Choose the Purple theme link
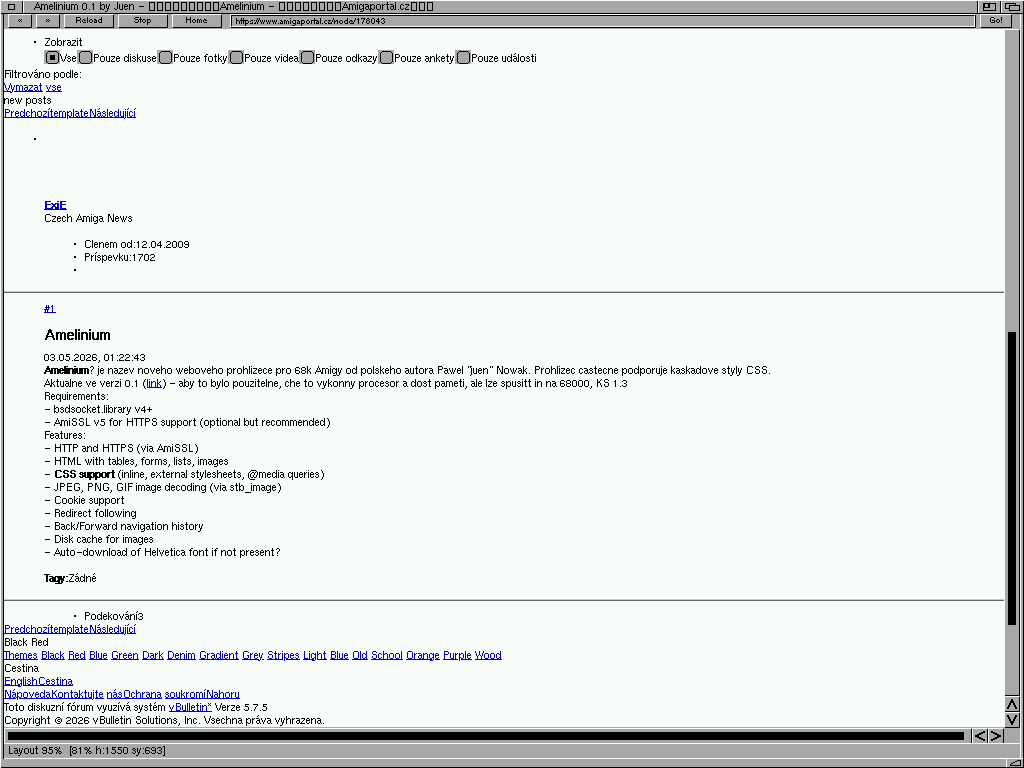This screenshot has height=768, width=1024. (457, 655)
